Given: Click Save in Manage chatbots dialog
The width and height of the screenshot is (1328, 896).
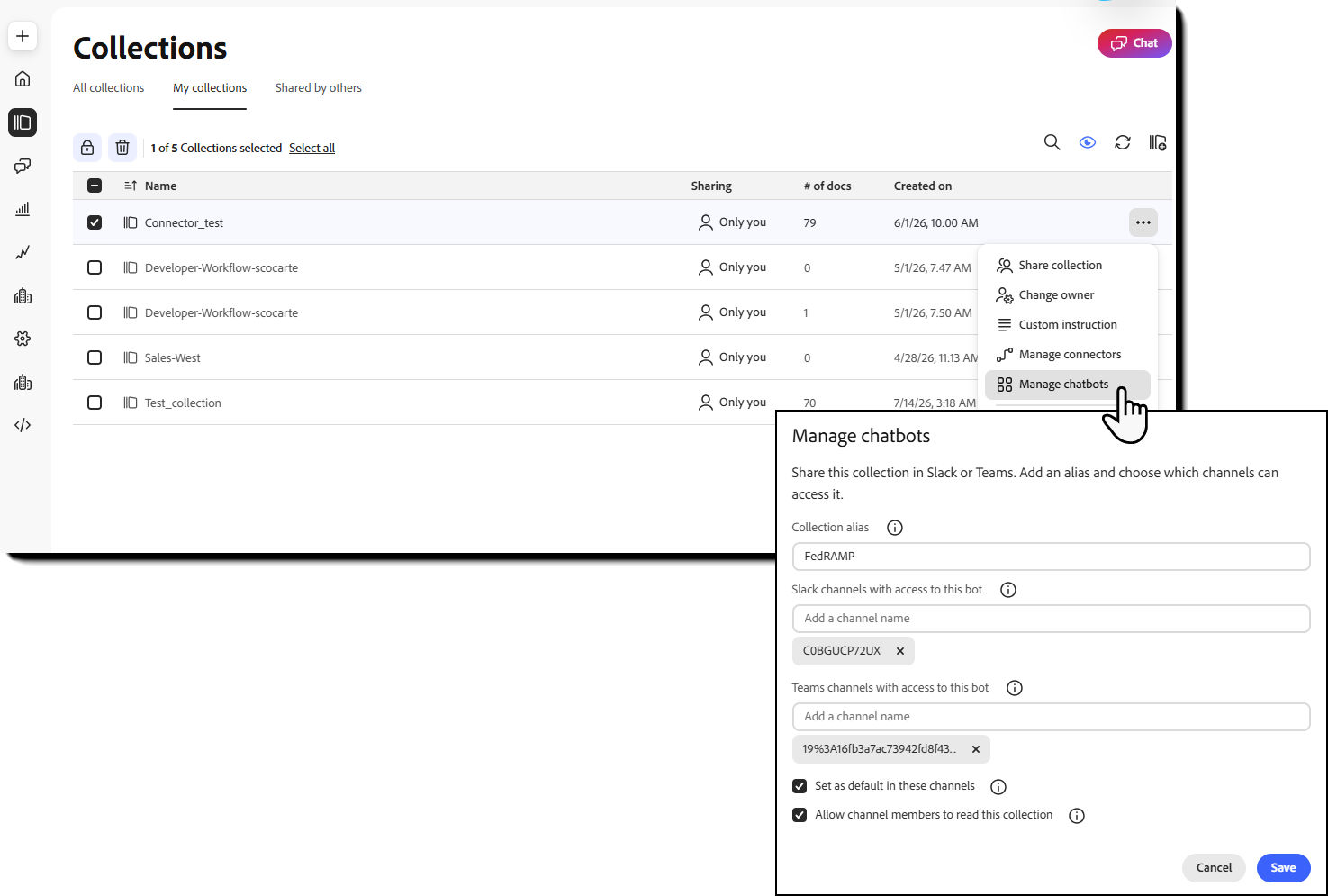Looking at the screenshot, I should click(x=1284, y=867).
